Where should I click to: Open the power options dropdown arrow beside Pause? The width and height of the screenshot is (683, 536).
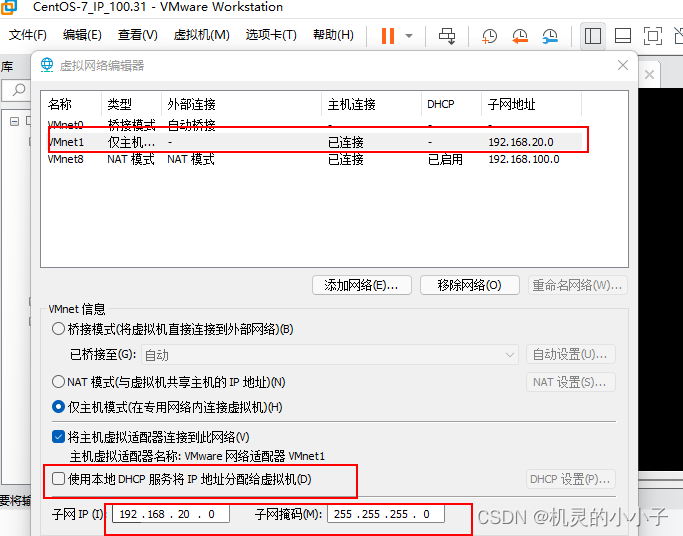click(409, 36)
